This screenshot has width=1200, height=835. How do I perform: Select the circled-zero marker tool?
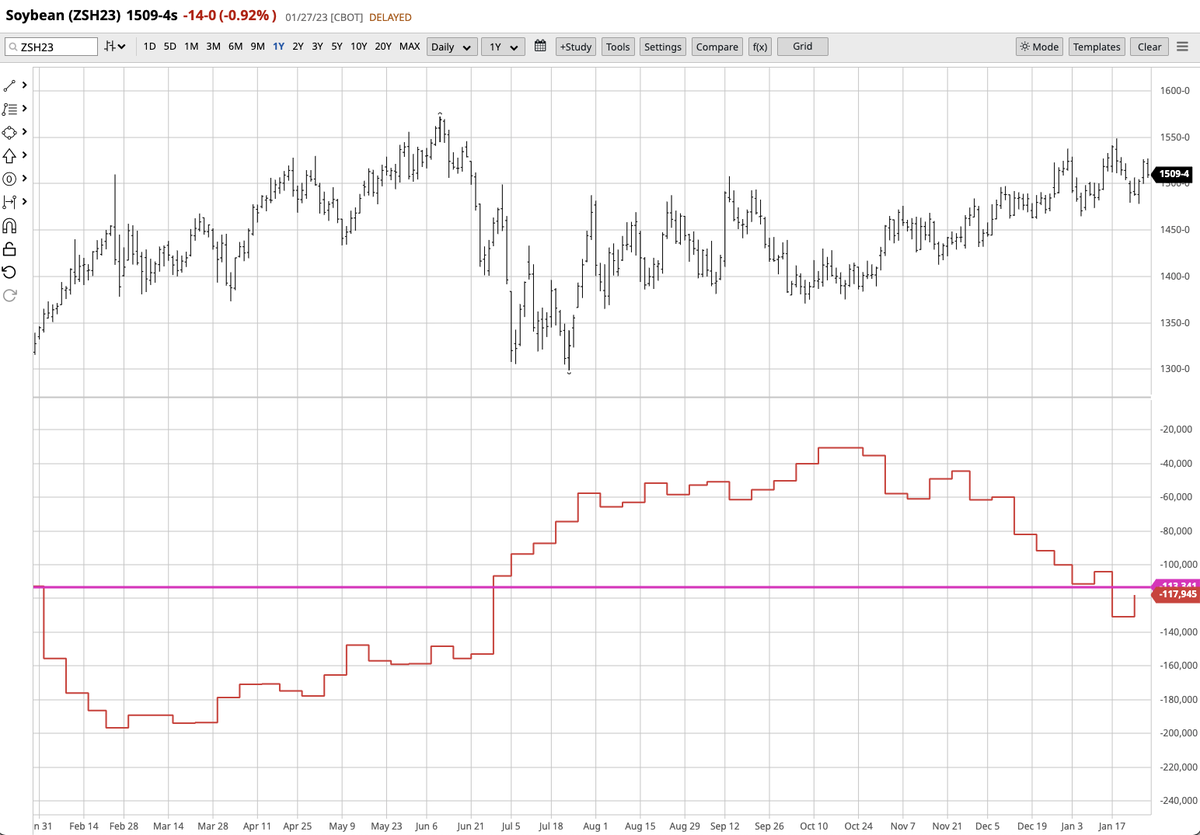pyautogui.click(x=10, y=179)
